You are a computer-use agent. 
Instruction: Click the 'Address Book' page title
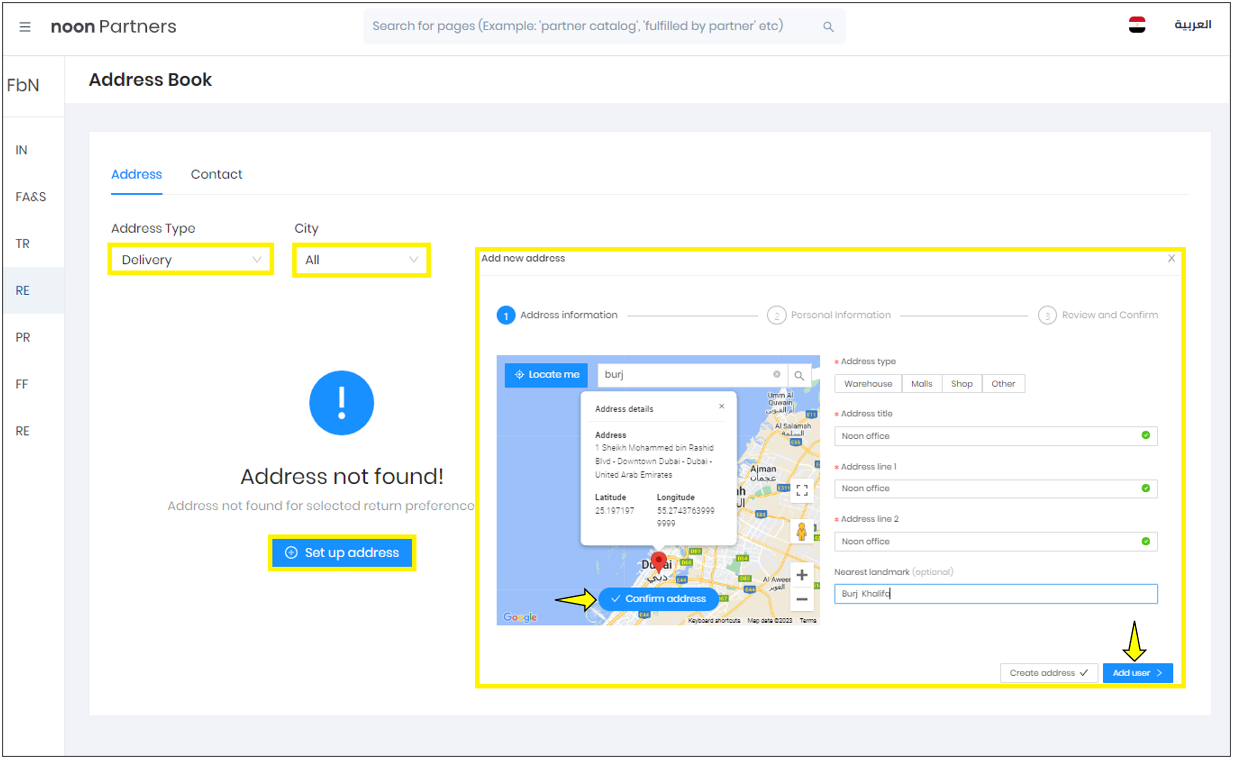point(151,80)
